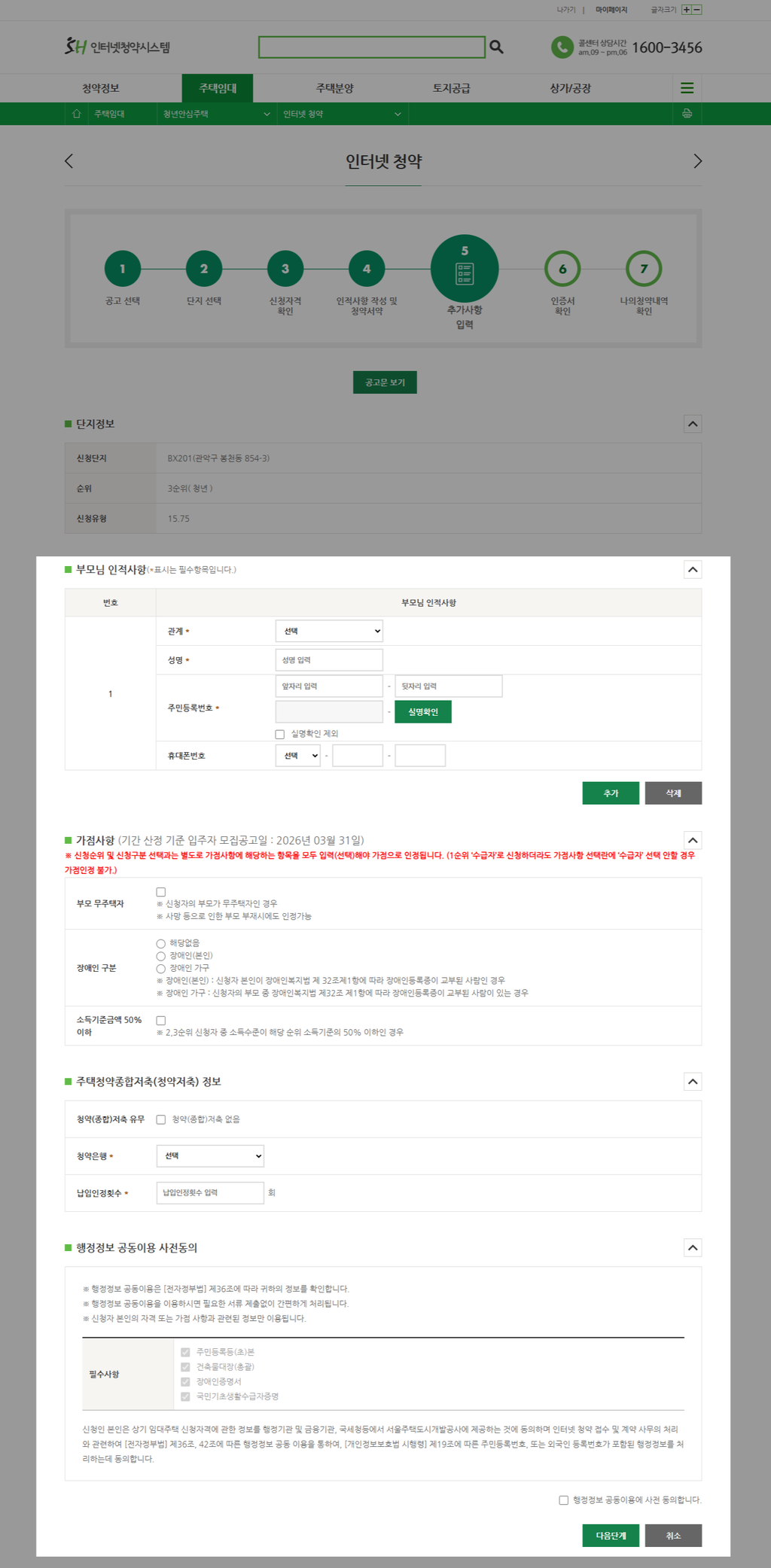Click the 취소 button
This screenshot has width=771, height=1568.
click(673, 1536)
